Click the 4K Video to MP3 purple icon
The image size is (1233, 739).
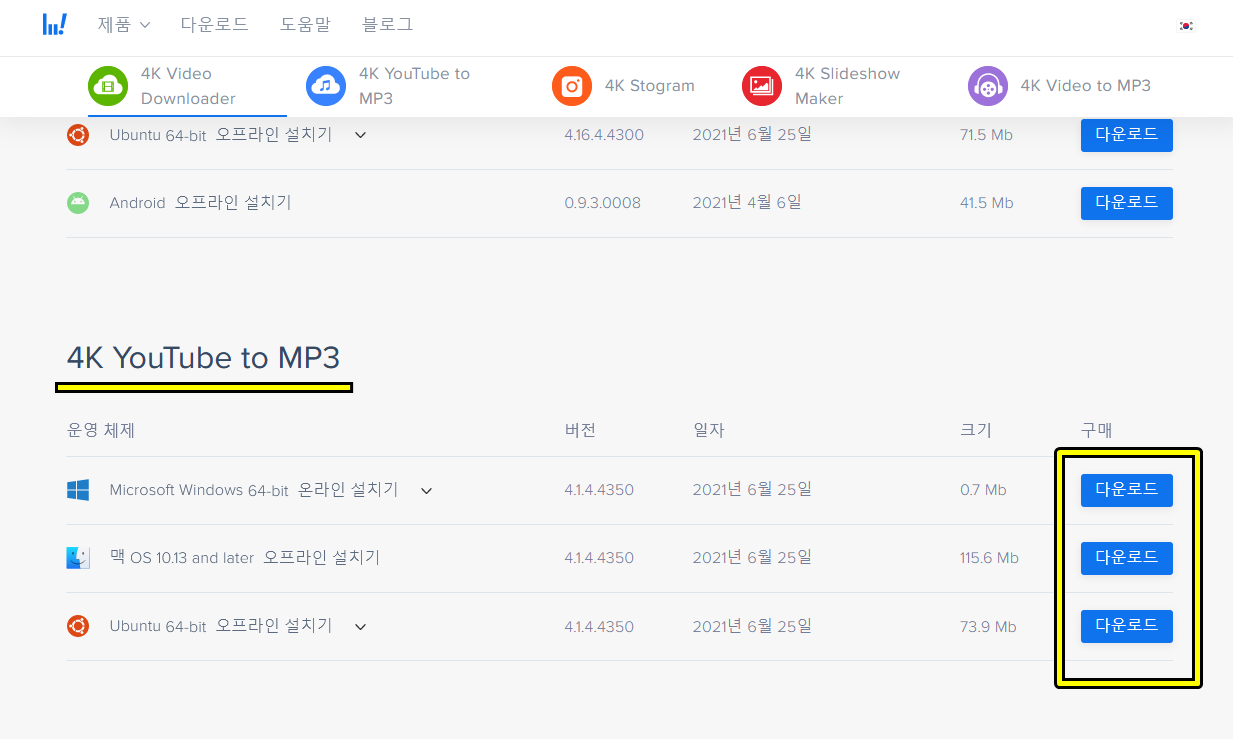click(988, 86)
